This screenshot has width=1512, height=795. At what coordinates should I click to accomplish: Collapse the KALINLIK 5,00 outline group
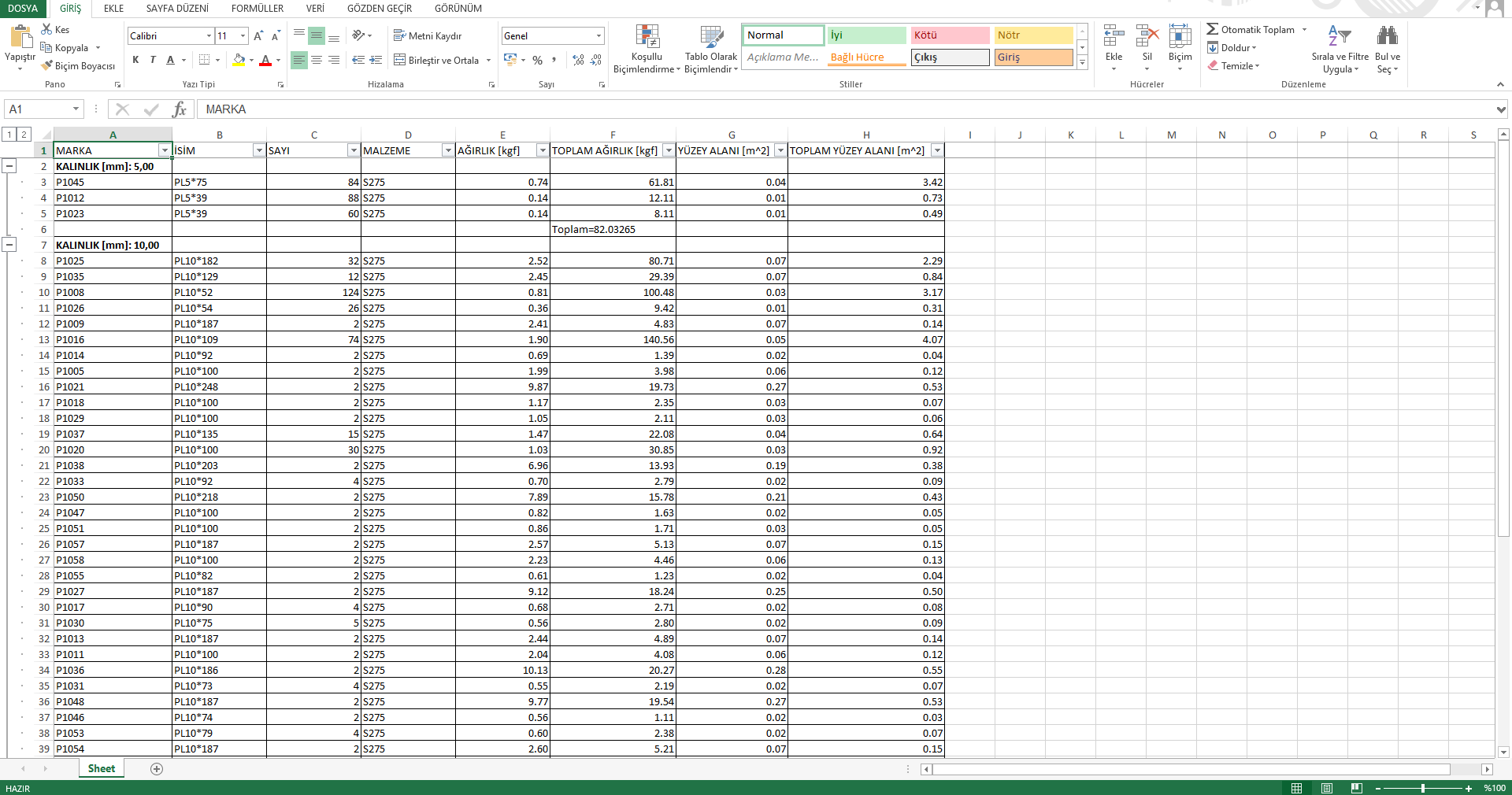pyautogui.click(x=9, y=166)
